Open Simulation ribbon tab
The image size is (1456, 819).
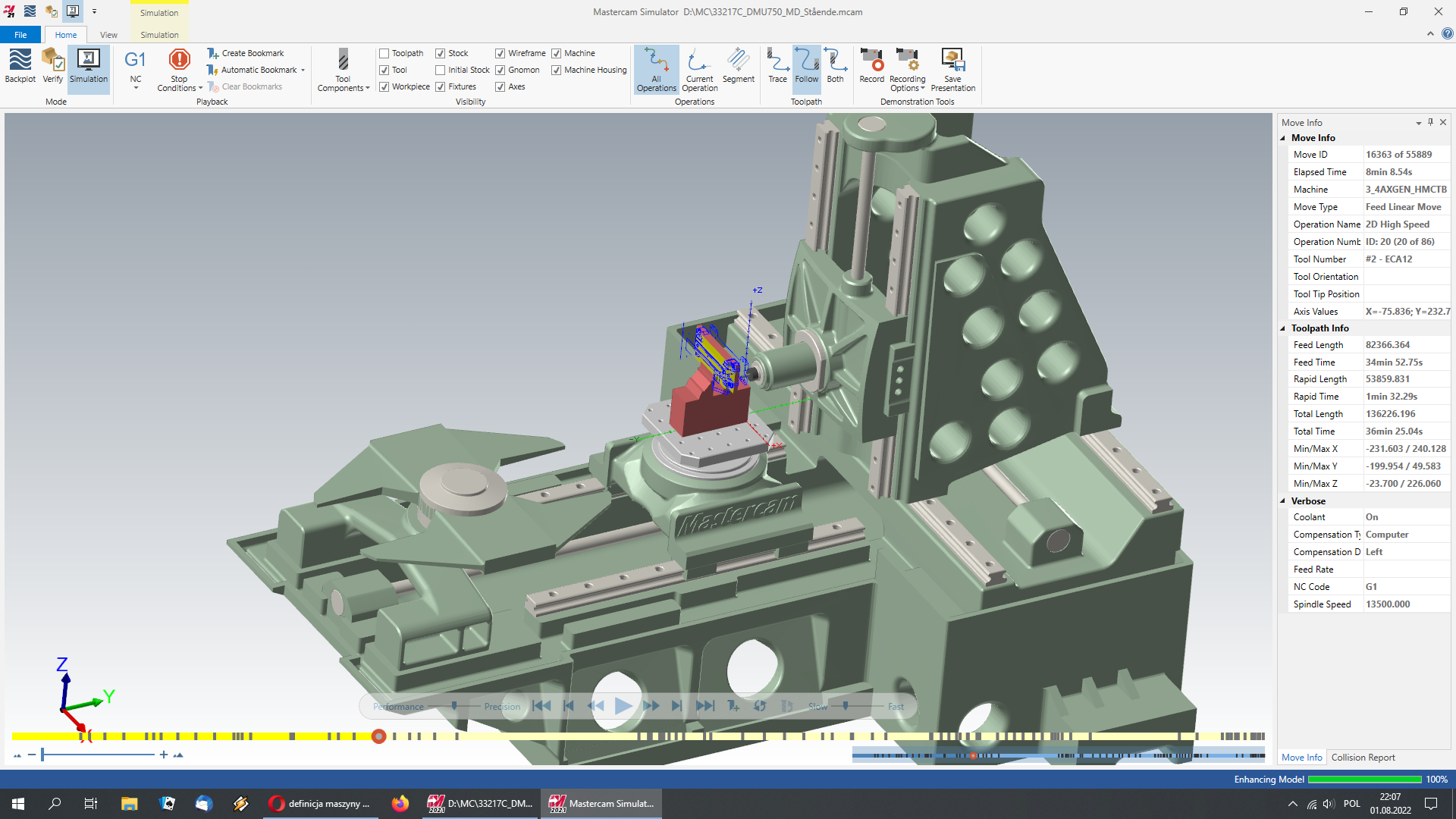pyautogui.click(x=159, y=35)
